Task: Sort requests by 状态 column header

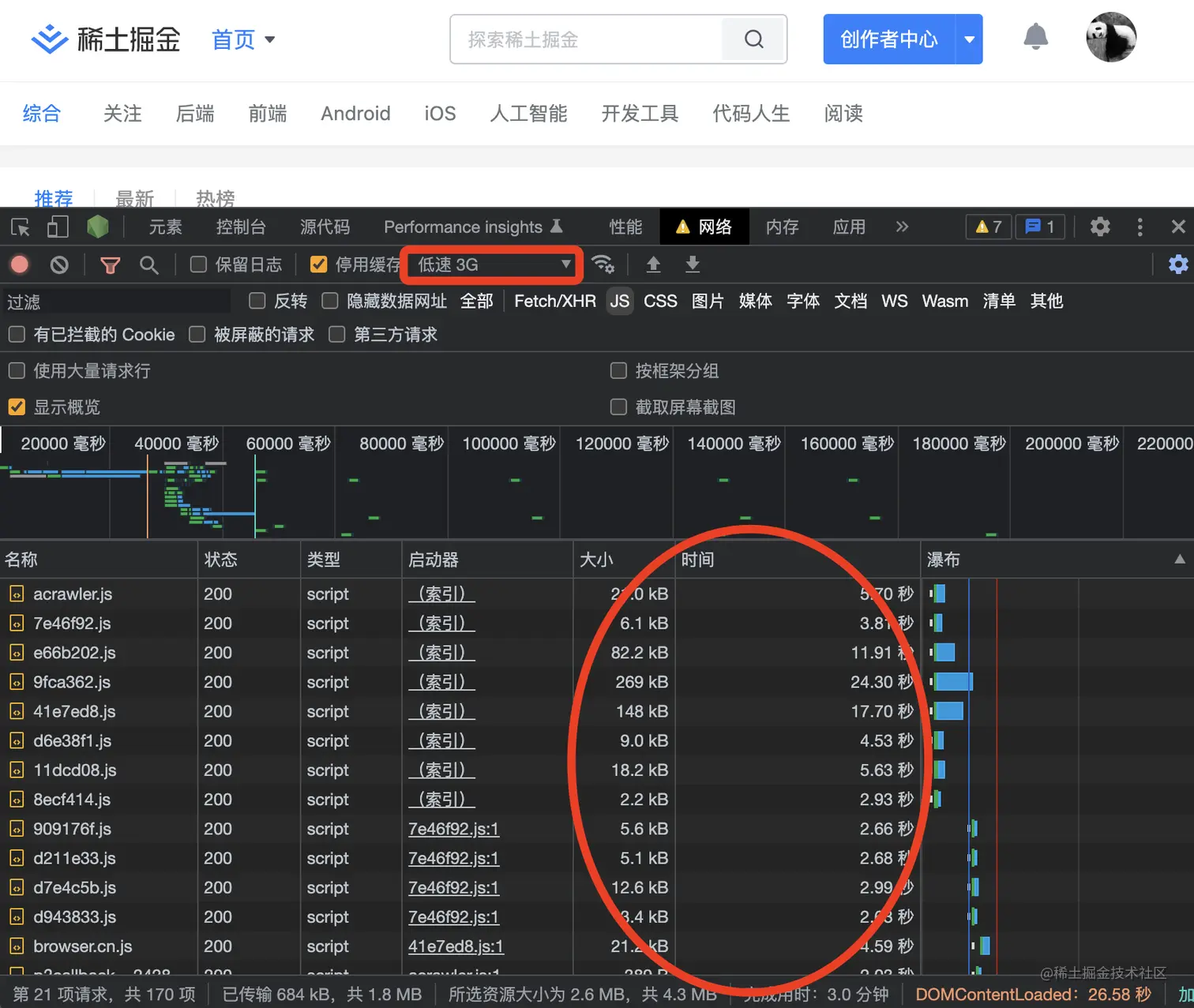Action: pyautogui.click(x=249, y=560)
